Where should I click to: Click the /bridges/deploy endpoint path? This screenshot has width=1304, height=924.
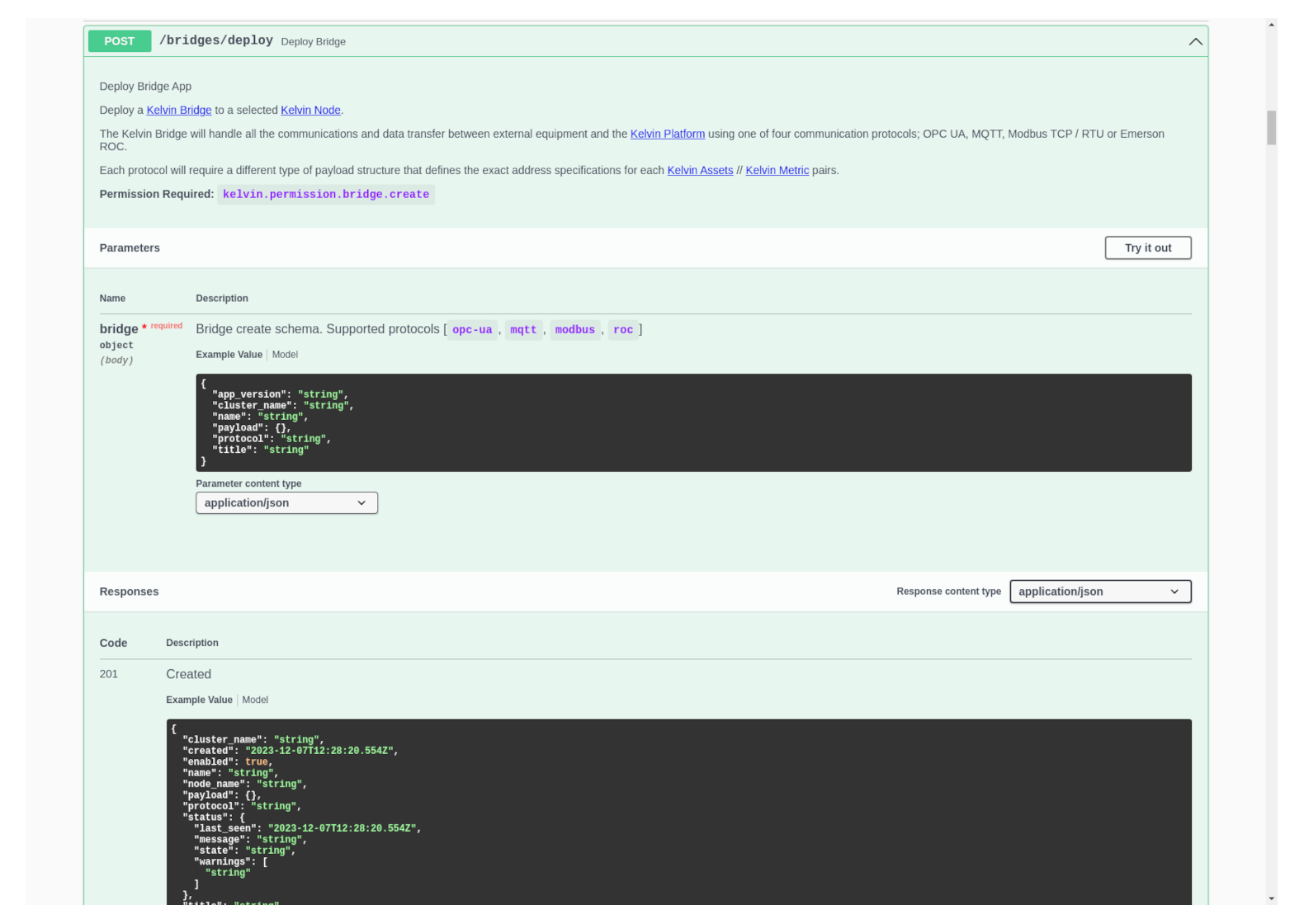click(x=216, y=41)
